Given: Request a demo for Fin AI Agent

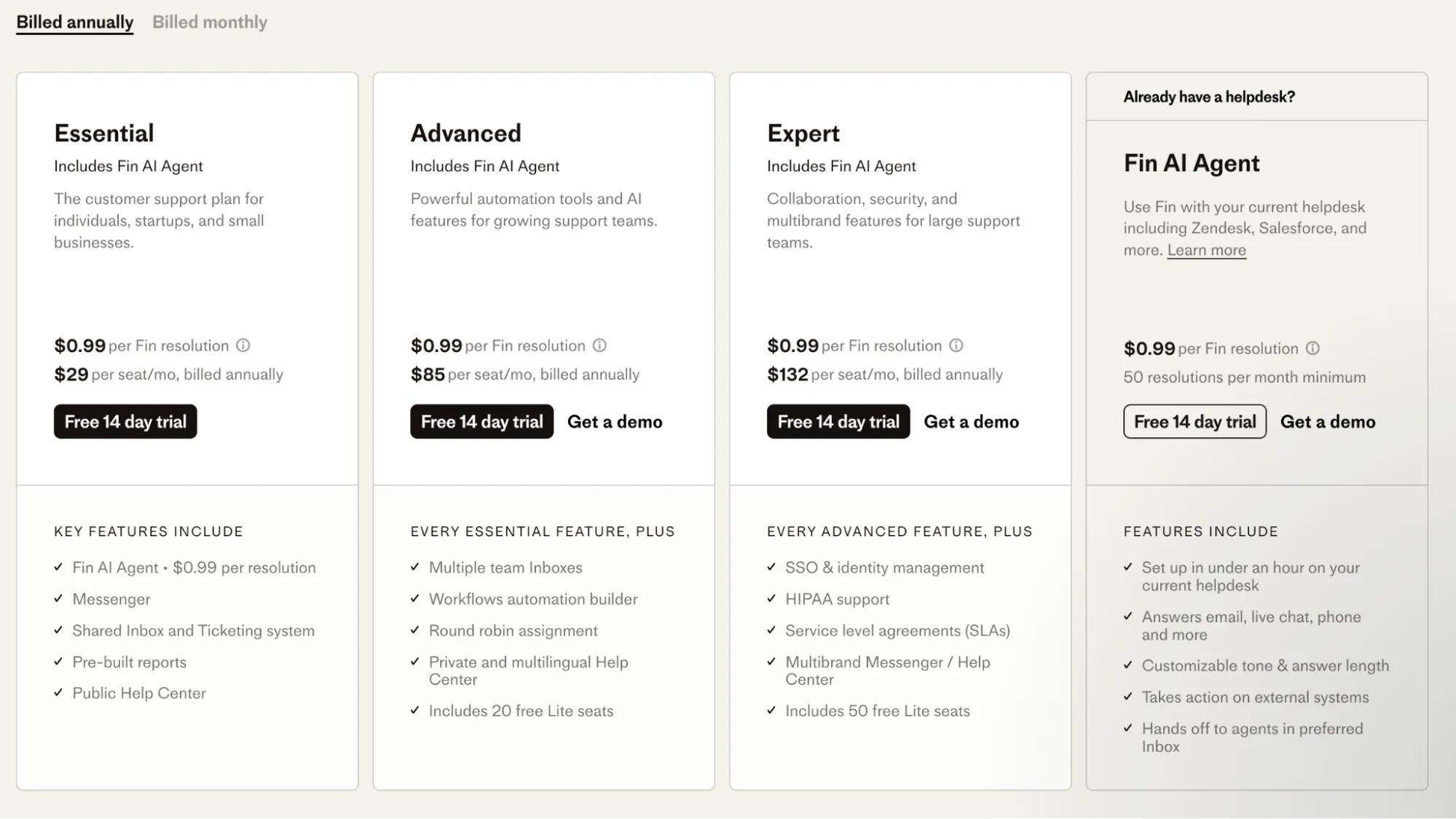Looking at the screenshot, I should pos(1327,421).
